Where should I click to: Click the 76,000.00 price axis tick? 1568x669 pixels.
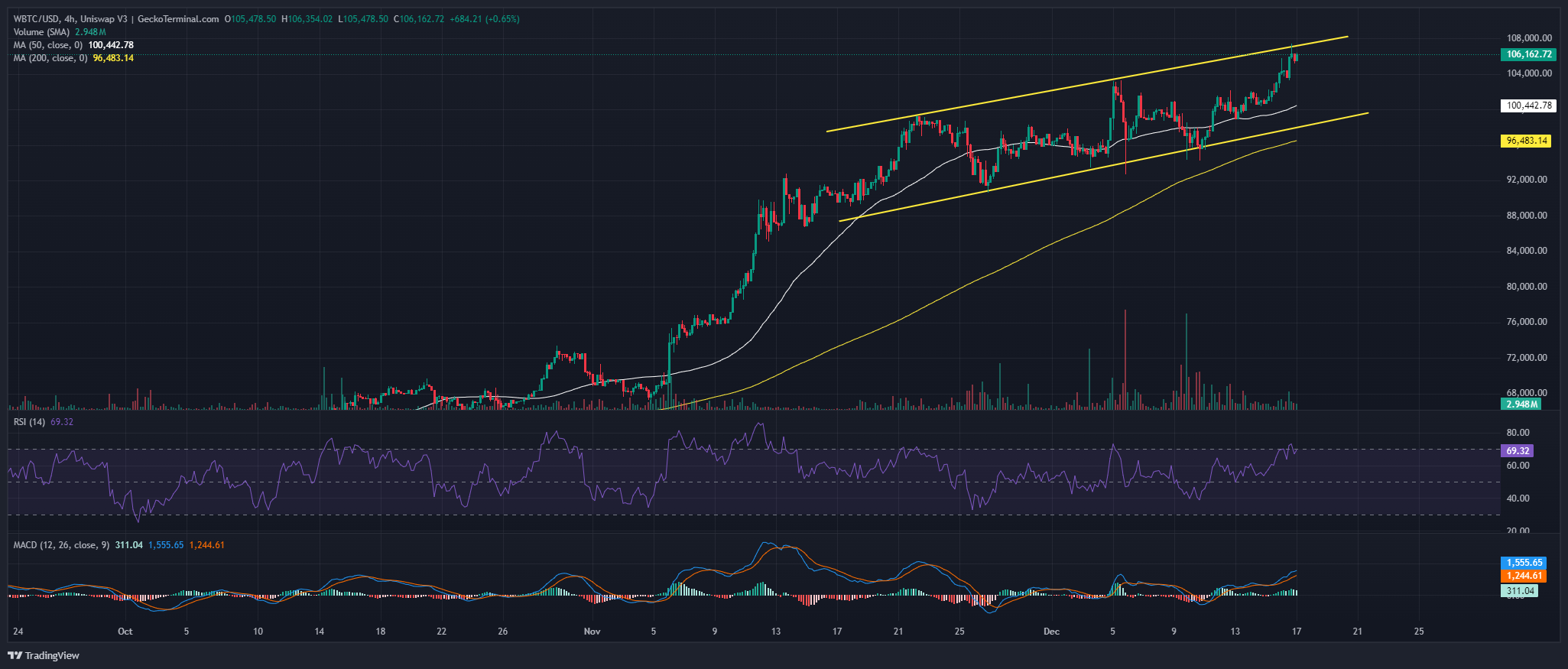coord(1527,322)
